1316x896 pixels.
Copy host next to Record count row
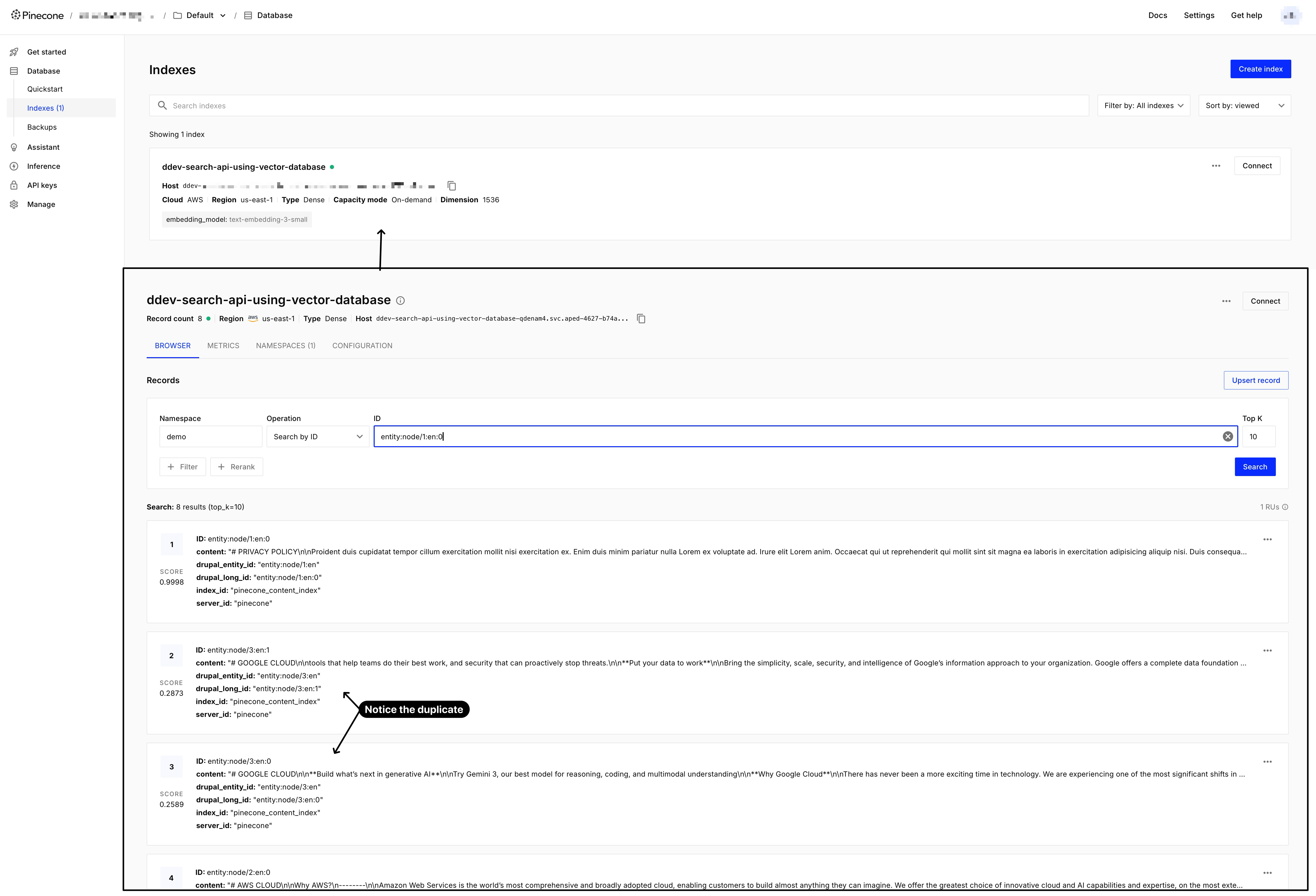(x=641, y=319)
